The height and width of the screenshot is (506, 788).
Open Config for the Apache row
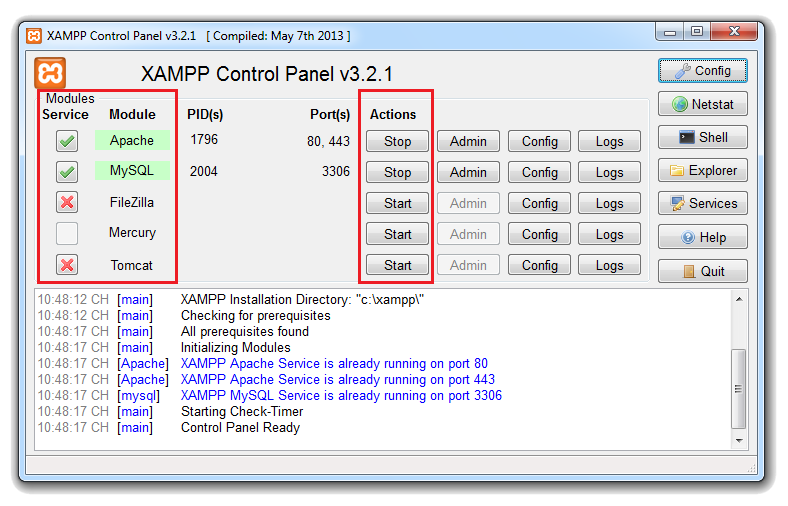pos(539,142)
